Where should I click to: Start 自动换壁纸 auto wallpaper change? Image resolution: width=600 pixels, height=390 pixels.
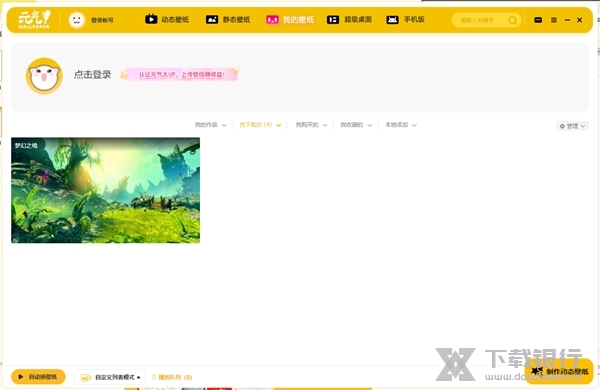coord(38,377)
